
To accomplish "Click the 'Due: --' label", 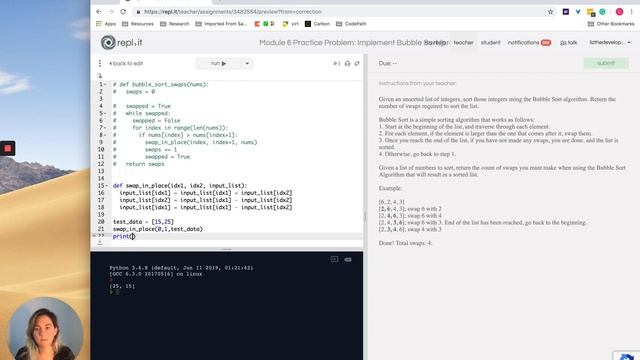I will tap(388, 63).
